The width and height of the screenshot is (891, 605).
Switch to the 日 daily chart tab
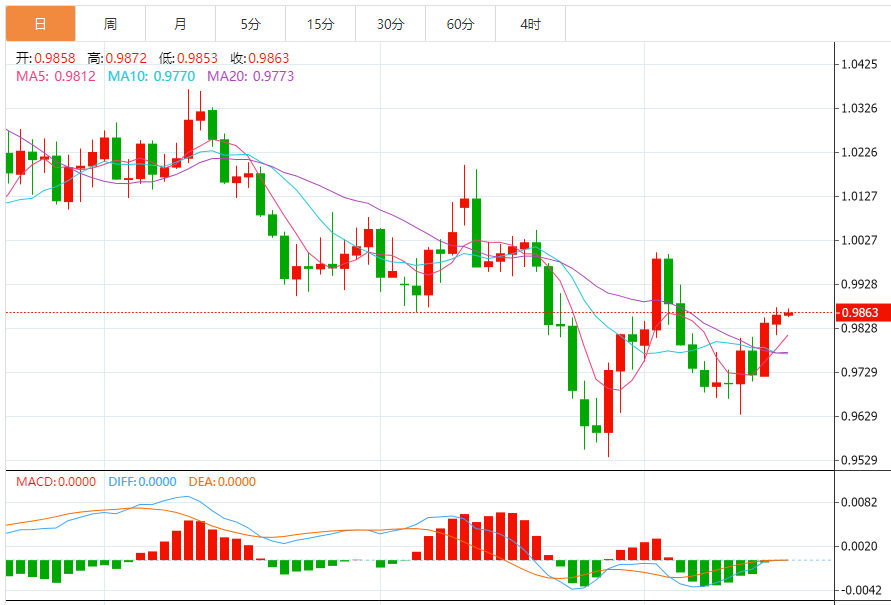[40, 23]
